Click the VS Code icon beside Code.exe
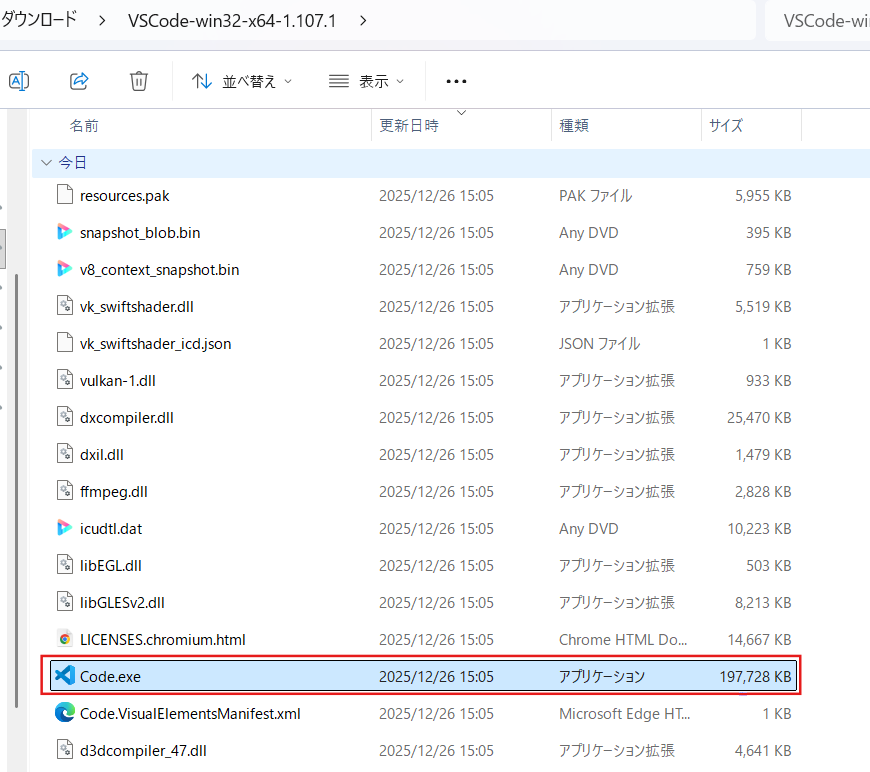 tap(65, 676)
